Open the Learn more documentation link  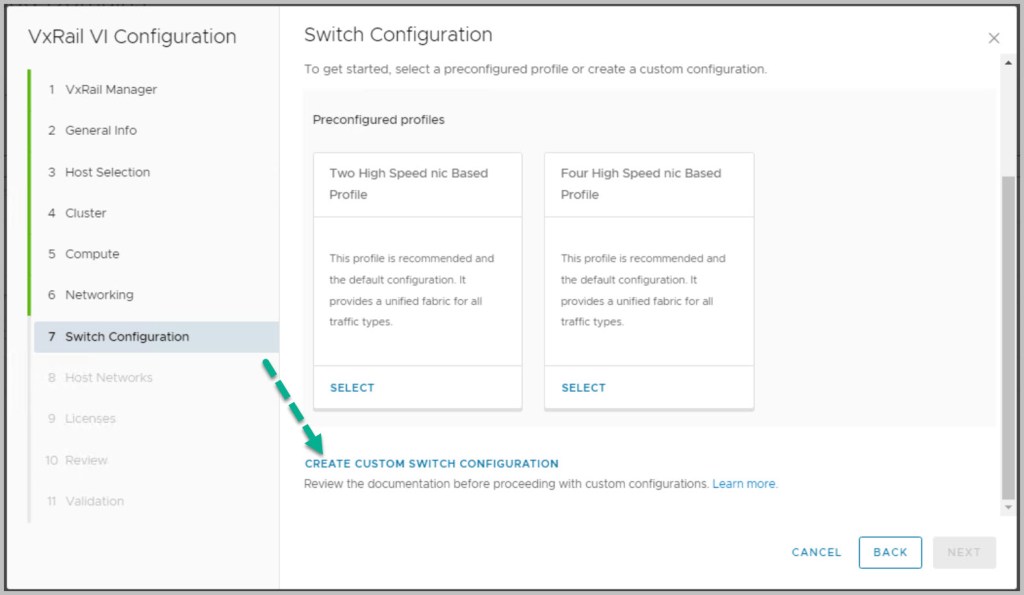(x=744, y=484)
